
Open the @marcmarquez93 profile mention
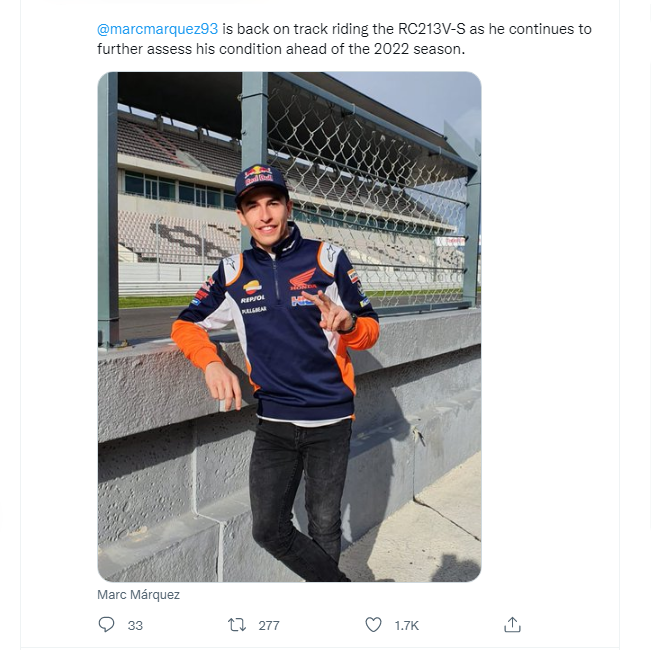tap(157, 29)
